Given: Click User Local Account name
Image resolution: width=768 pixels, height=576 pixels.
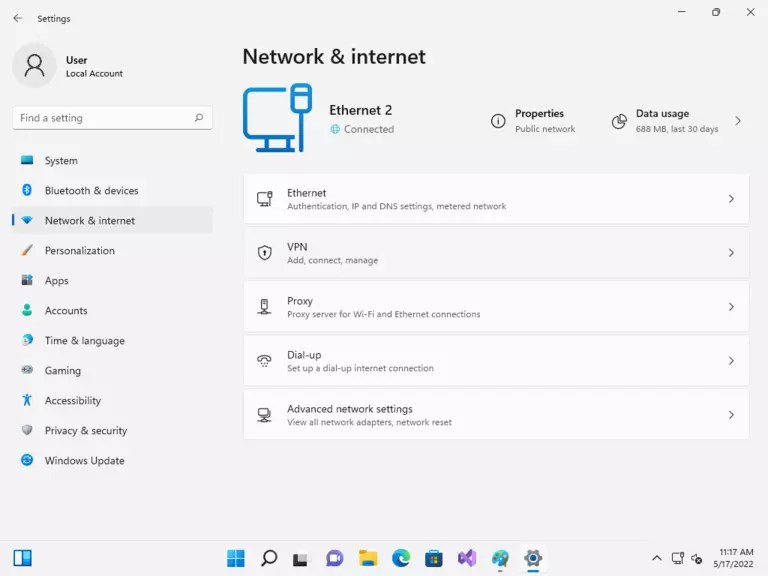Looking at the screenshot, I should pyautogui.click(x=94, y=66).
